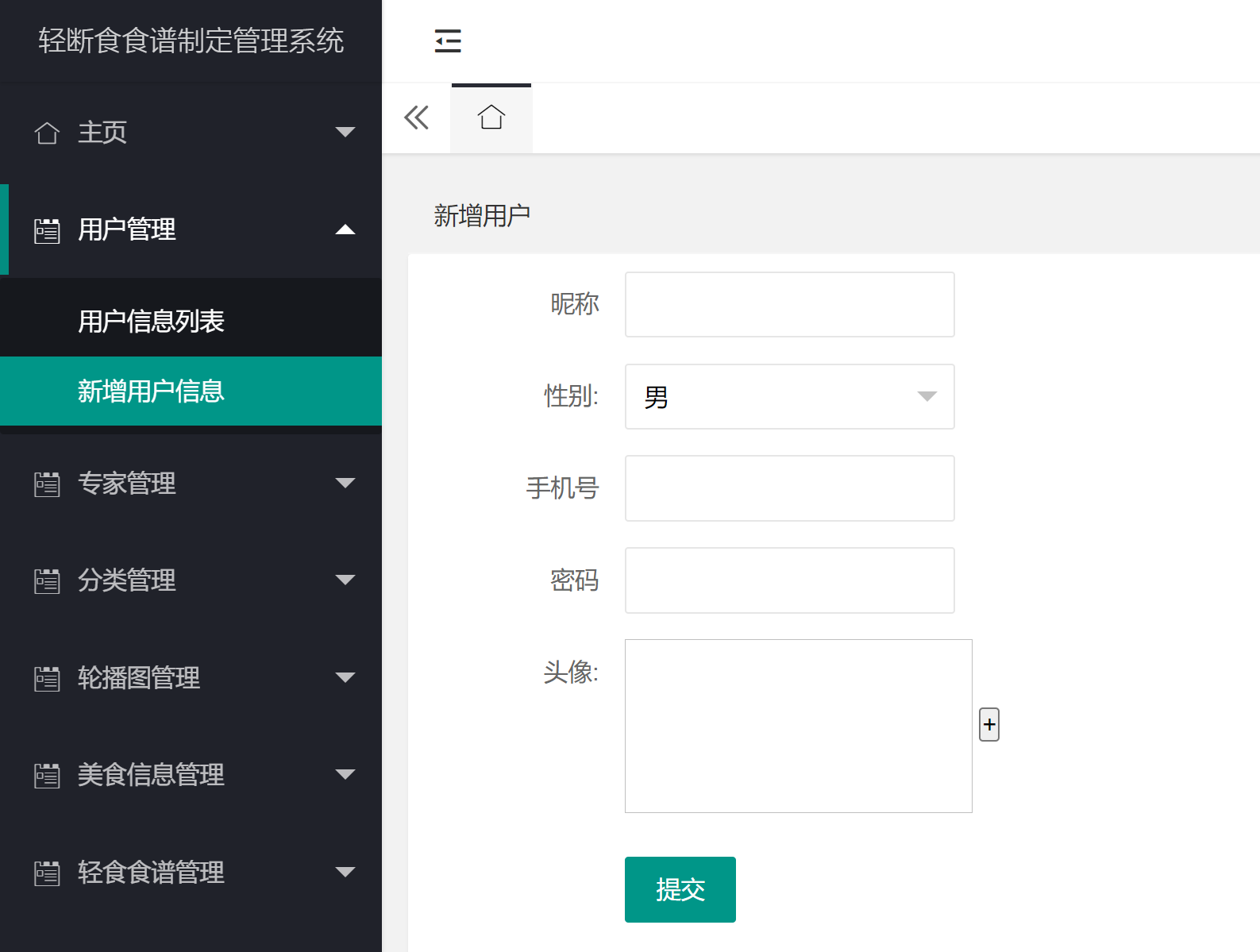This screenshot has height=952, width=1260.
Task: Focus the 手机号 input field
Action: [x=790, y=488]
